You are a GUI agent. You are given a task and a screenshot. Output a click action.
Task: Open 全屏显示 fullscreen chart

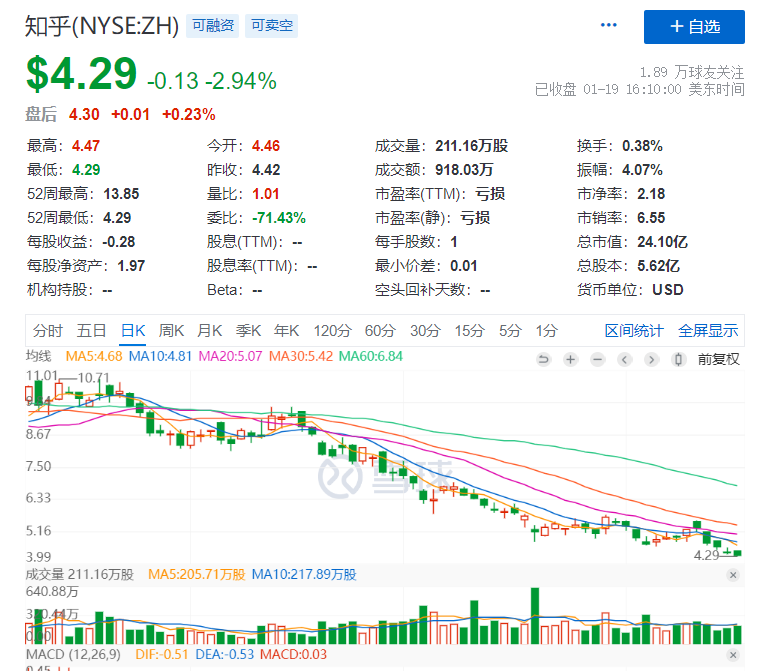pyautogui.click(x=708, y=331)
